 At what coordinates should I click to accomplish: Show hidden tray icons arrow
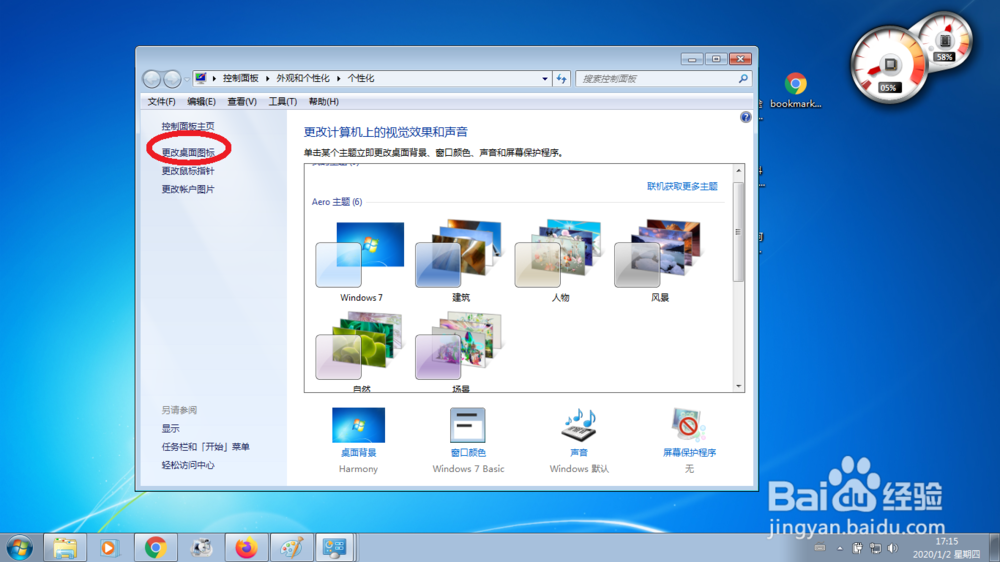(x=840, y=548)
